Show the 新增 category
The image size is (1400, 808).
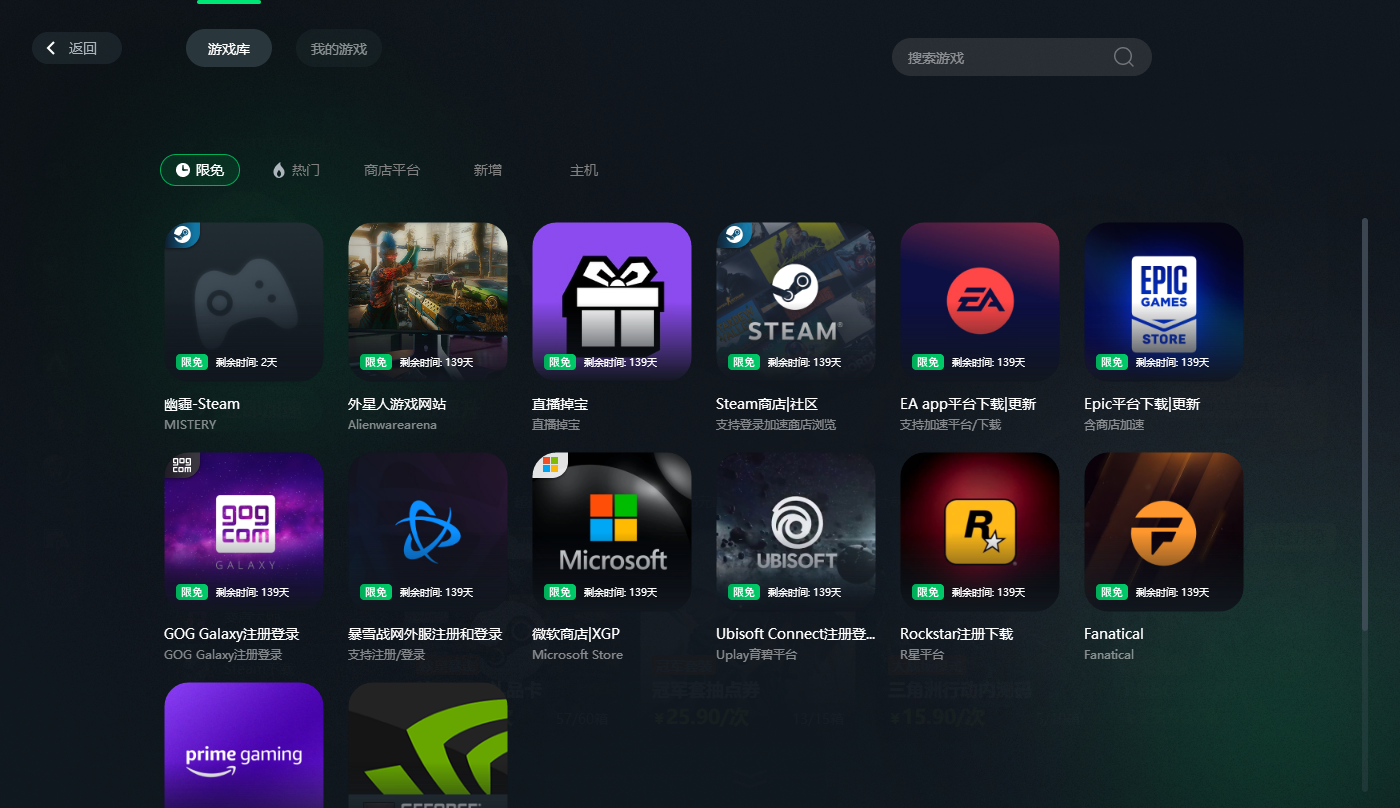pos(488,170)
